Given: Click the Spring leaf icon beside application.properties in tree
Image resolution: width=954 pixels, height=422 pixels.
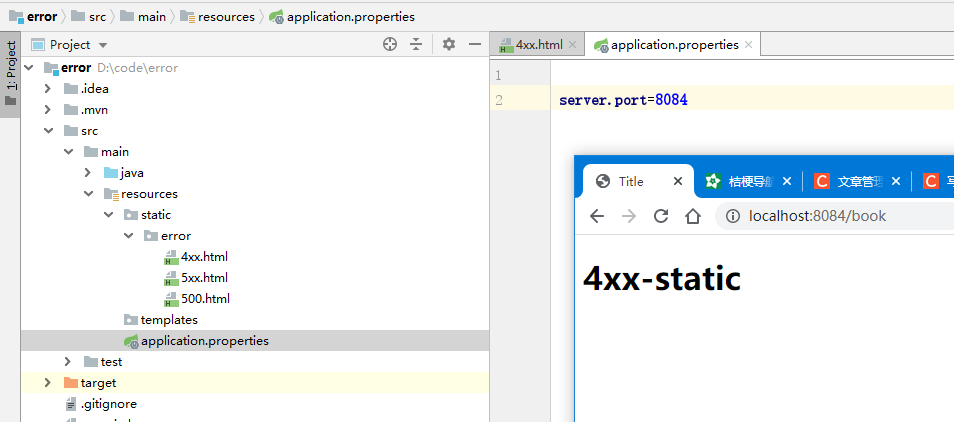Looking at the screenshot, I should tap(131, 342).
